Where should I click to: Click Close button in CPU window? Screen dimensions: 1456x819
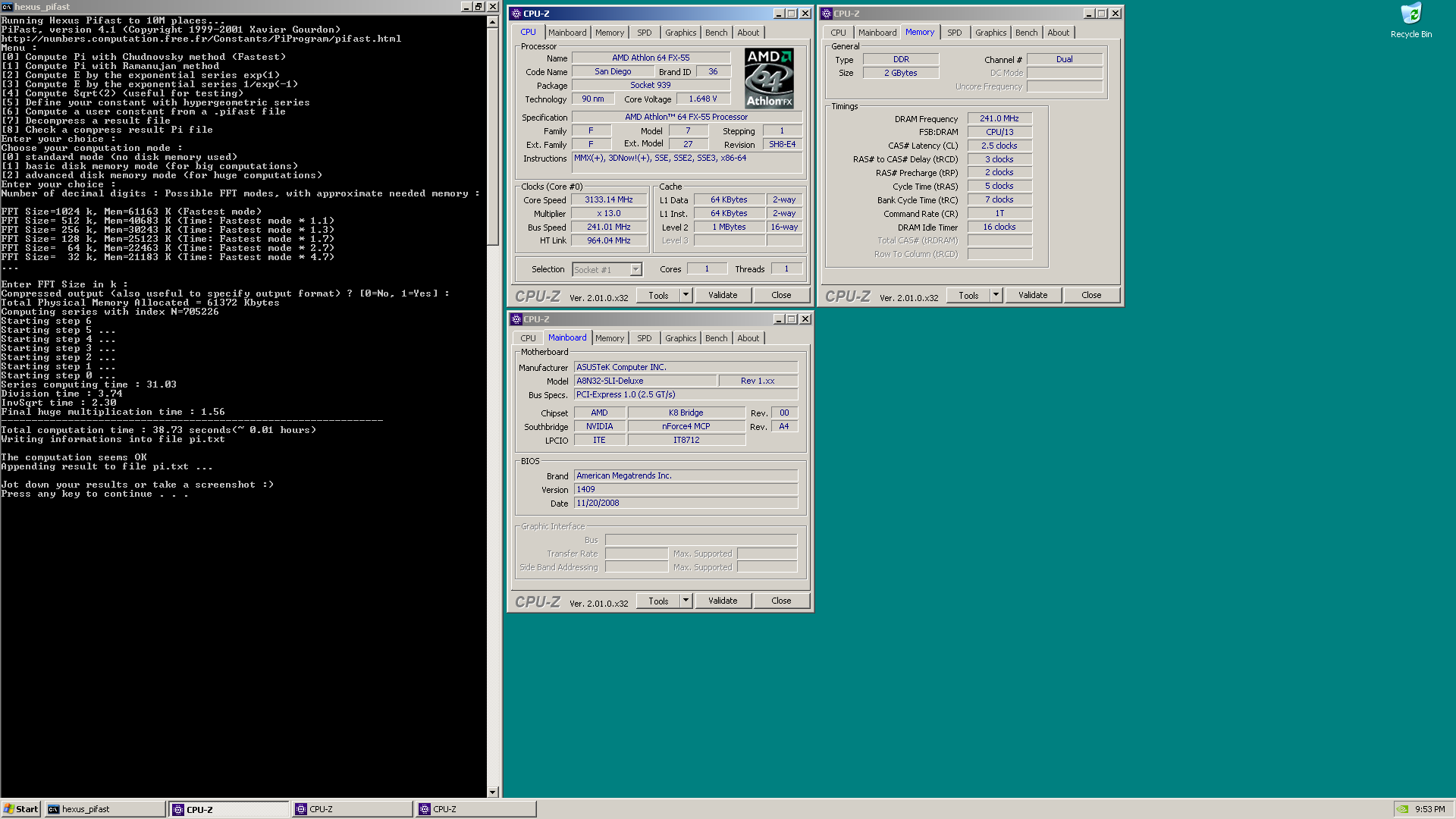781,295
